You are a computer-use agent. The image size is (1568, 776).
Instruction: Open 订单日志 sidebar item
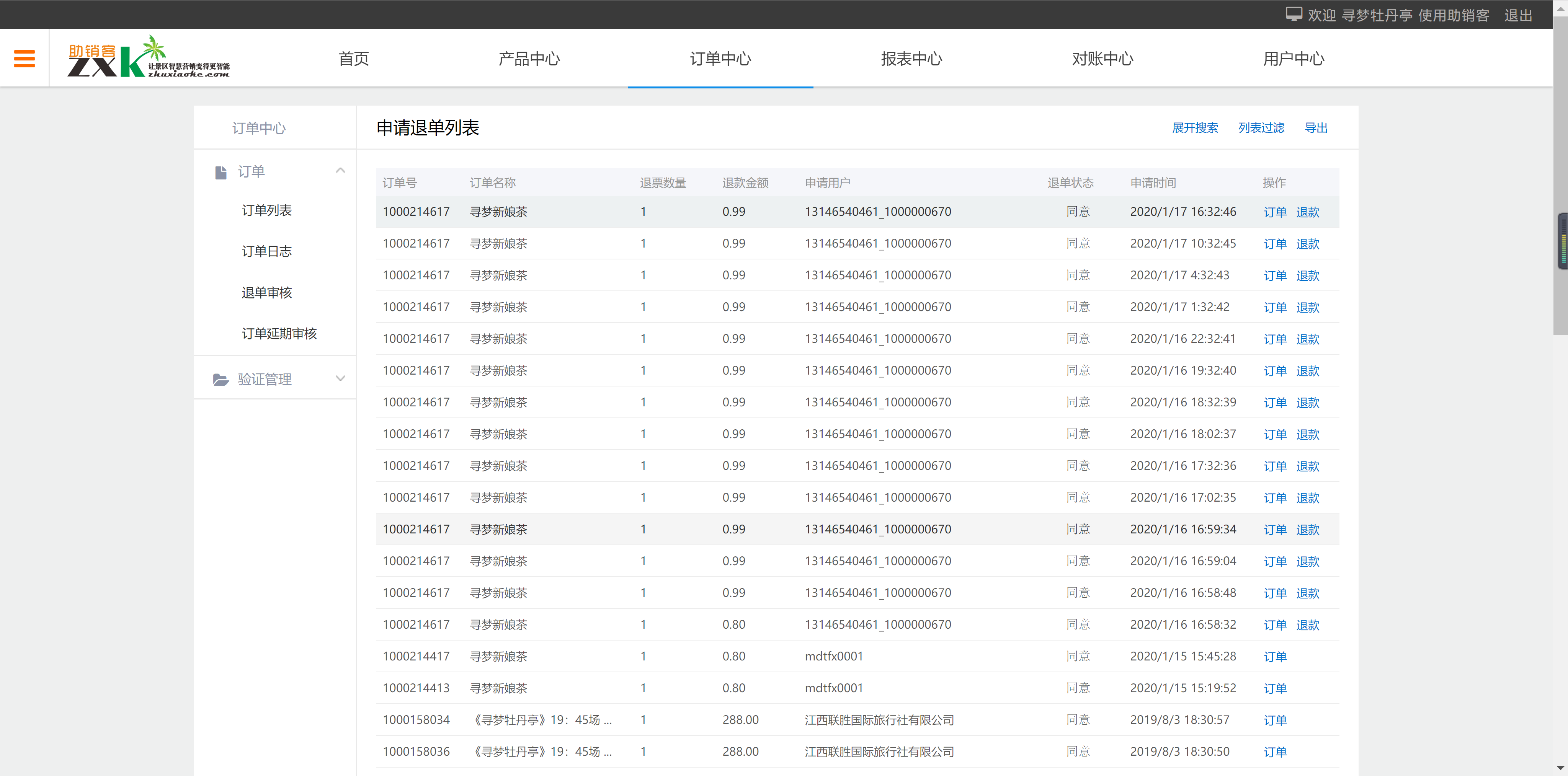[x=266, y=251]
